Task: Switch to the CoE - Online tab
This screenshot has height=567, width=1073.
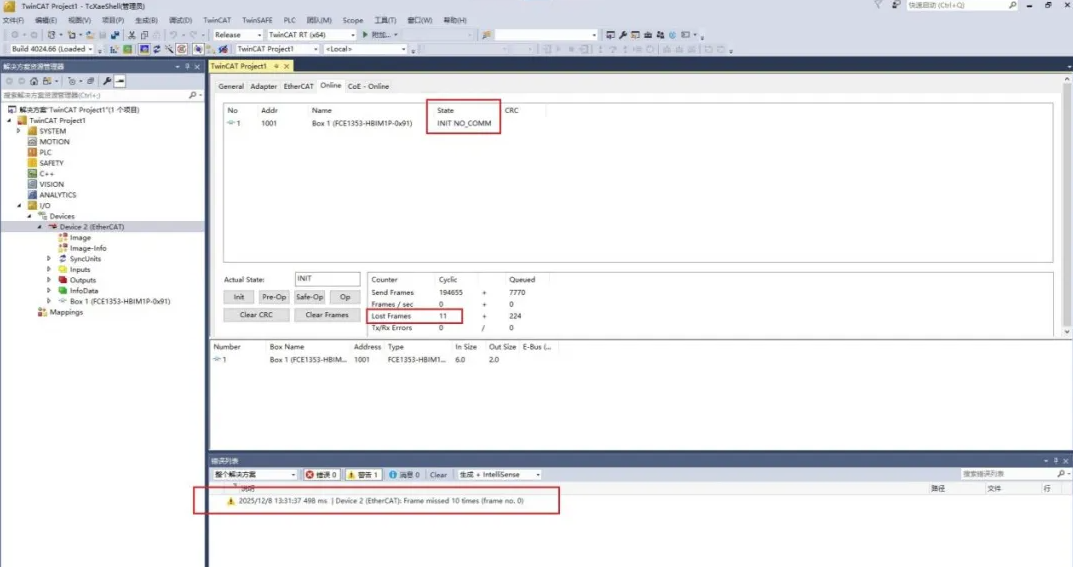Action: click(x=368, y=86)
